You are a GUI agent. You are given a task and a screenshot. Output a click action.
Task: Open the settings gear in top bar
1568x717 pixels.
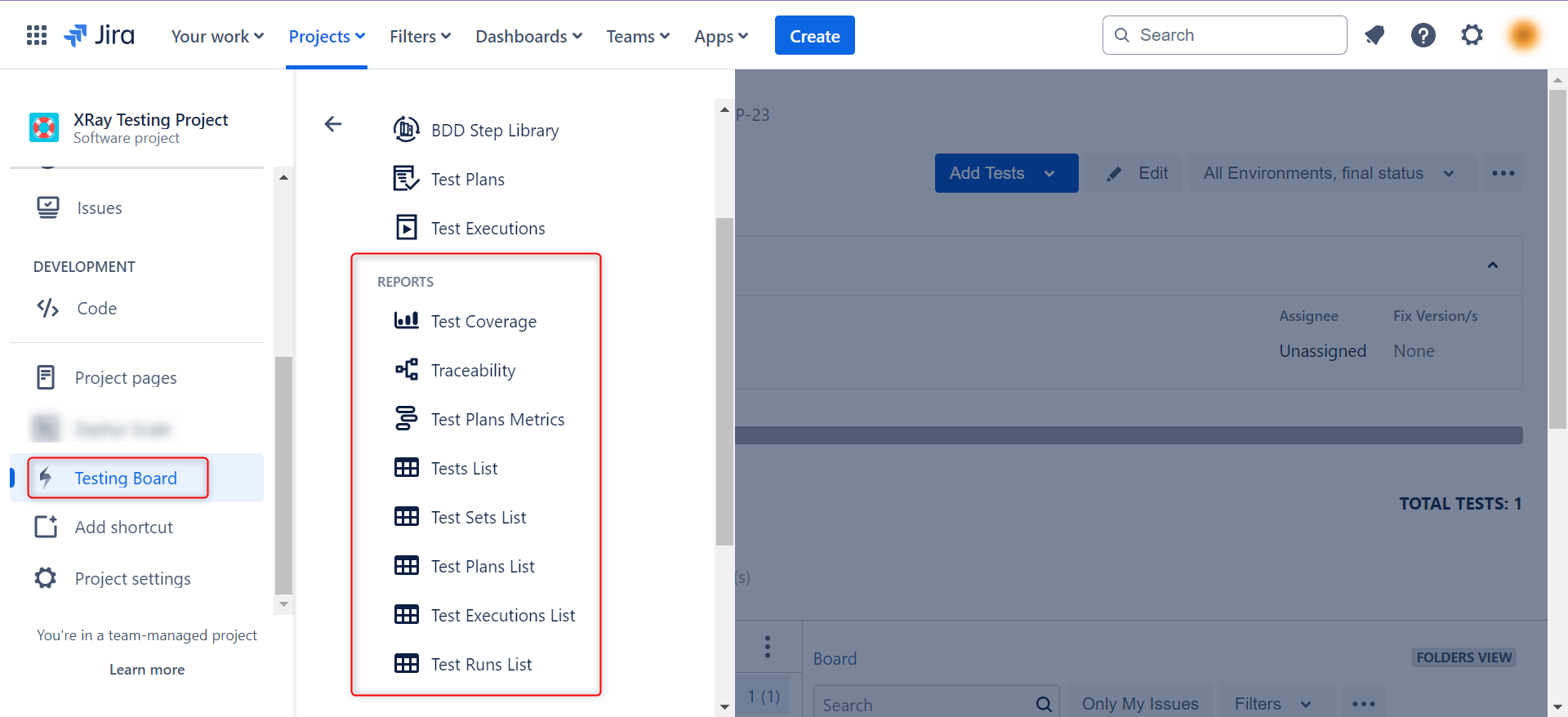click(1472, 35)
